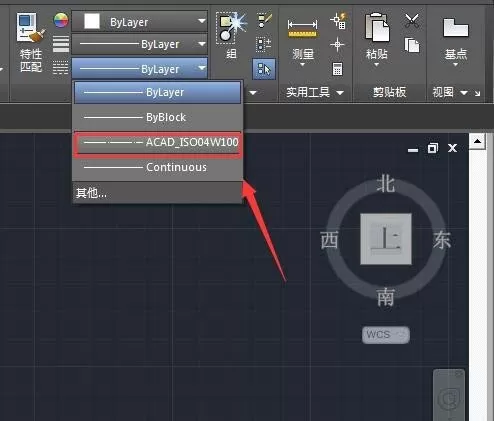This screenshot has width=494, height=421.
Task: Choose the Continuous linetype
Action: point(157,167)
